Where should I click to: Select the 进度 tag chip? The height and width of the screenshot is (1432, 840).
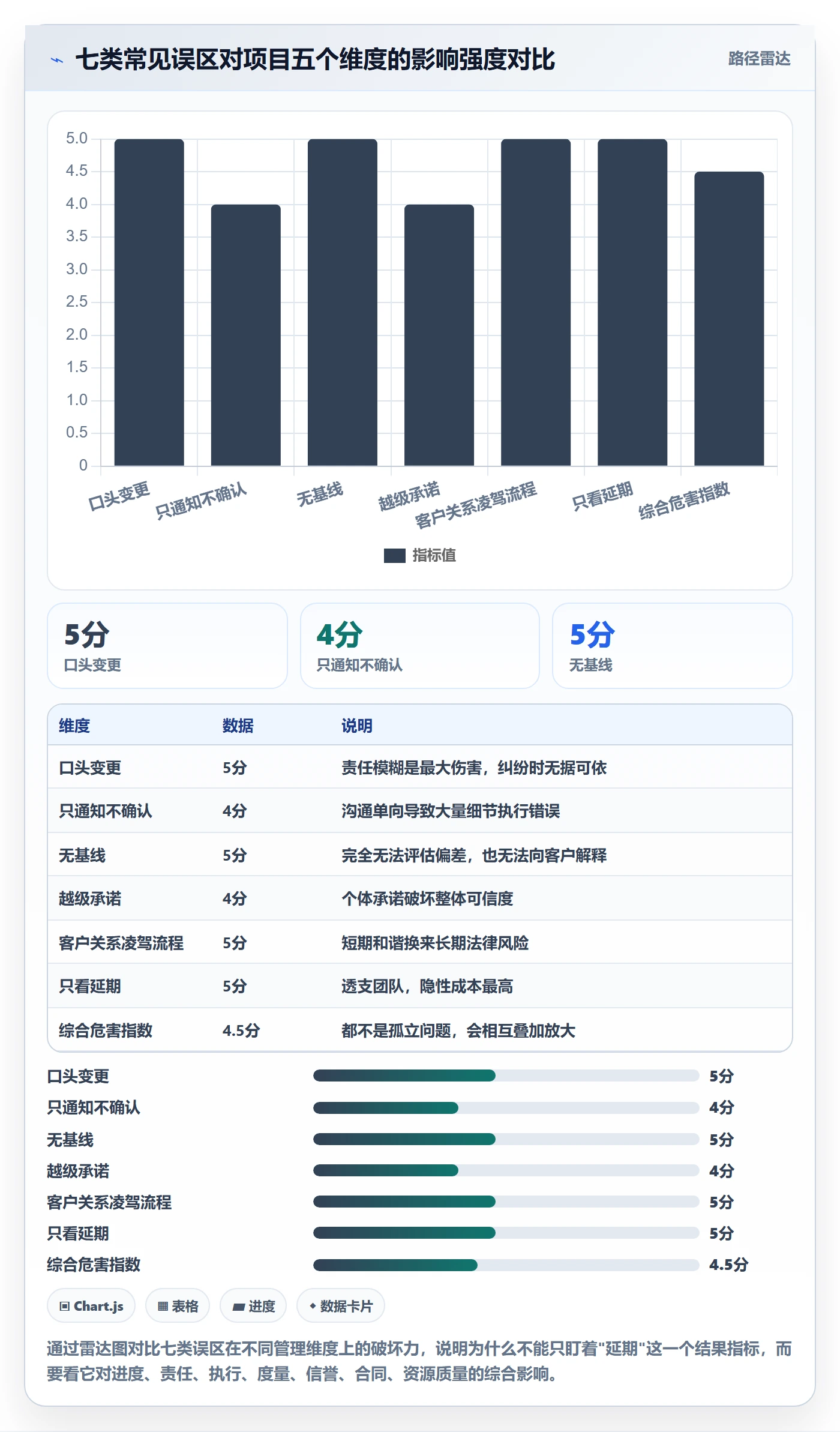[x=253, y=1306]
